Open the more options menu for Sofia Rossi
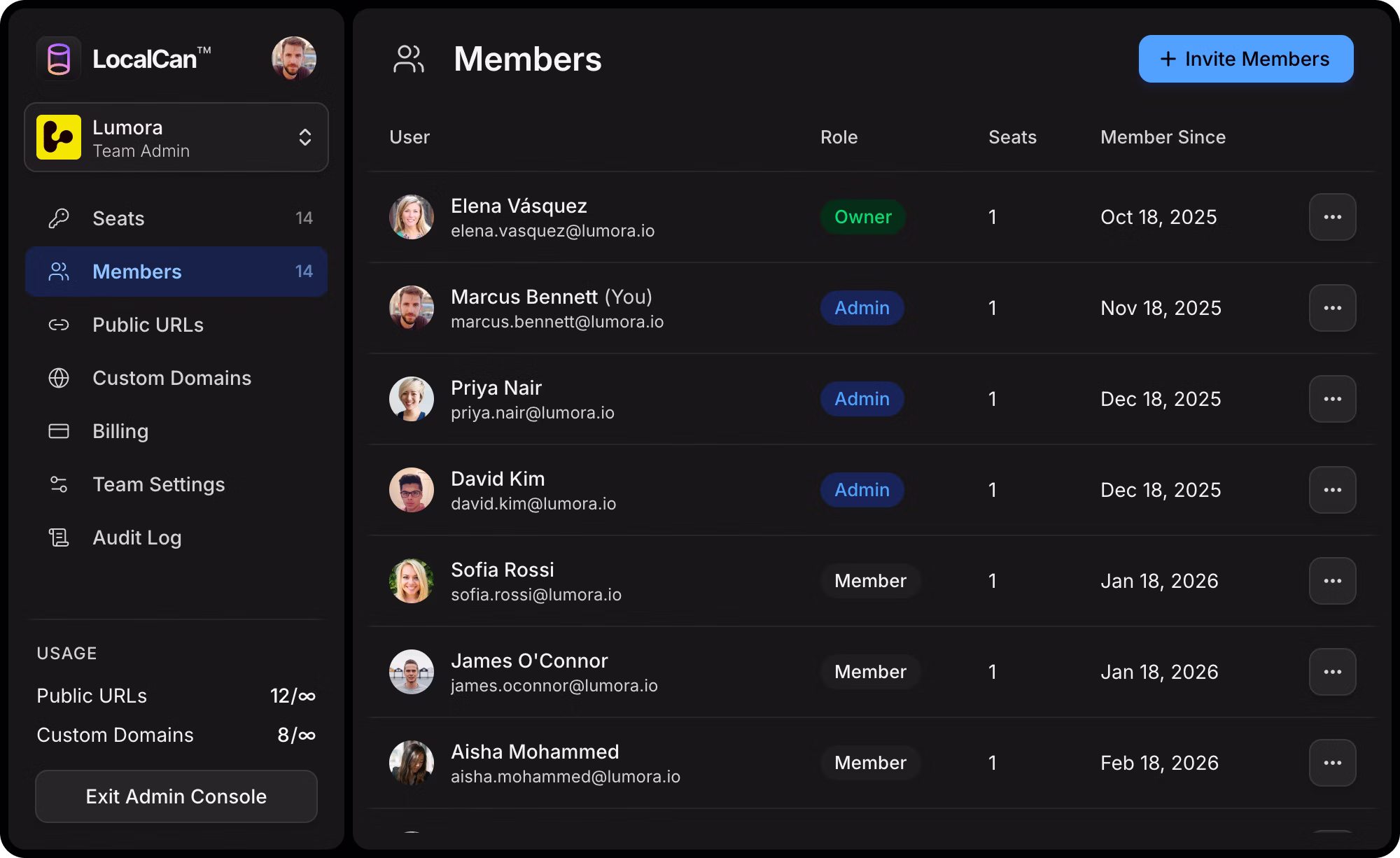Viewport: 1400px width, 858px height. click(x=1333, y=581)
